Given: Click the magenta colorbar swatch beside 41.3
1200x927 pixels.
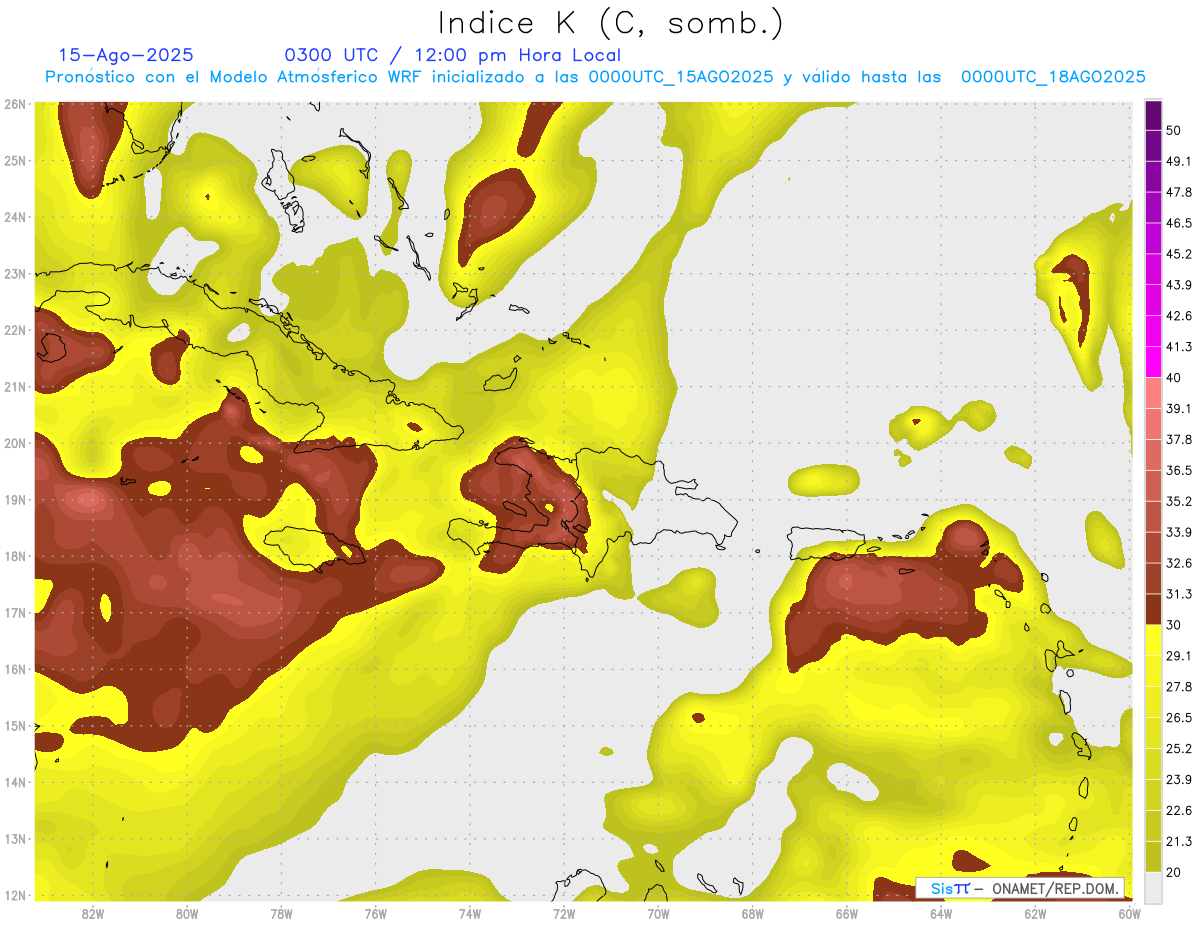Looking at the screenshot, I should [1153, 362].
